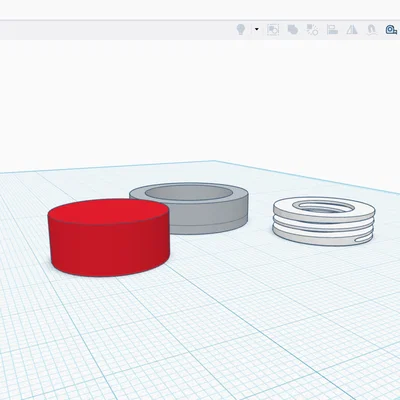Image resolution: width=400 pixels, height=400 pixels.
Task: Open the small dropdown arrow beside lightbulb
Action: tap(257, 29)
